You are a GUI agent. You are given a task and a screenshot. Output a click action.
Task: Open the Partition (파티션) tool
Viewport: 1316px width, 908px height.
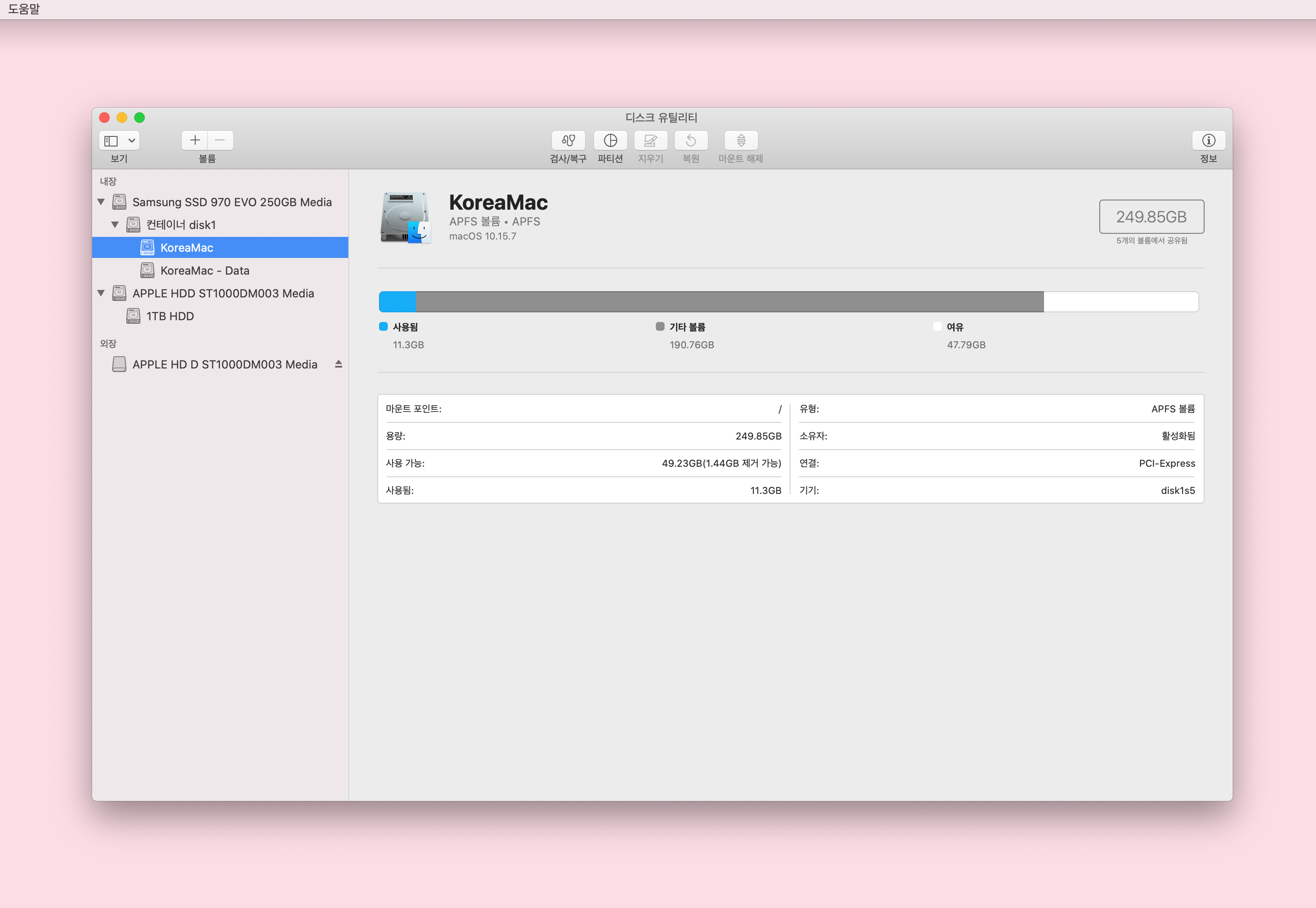(x=610, y=140)
